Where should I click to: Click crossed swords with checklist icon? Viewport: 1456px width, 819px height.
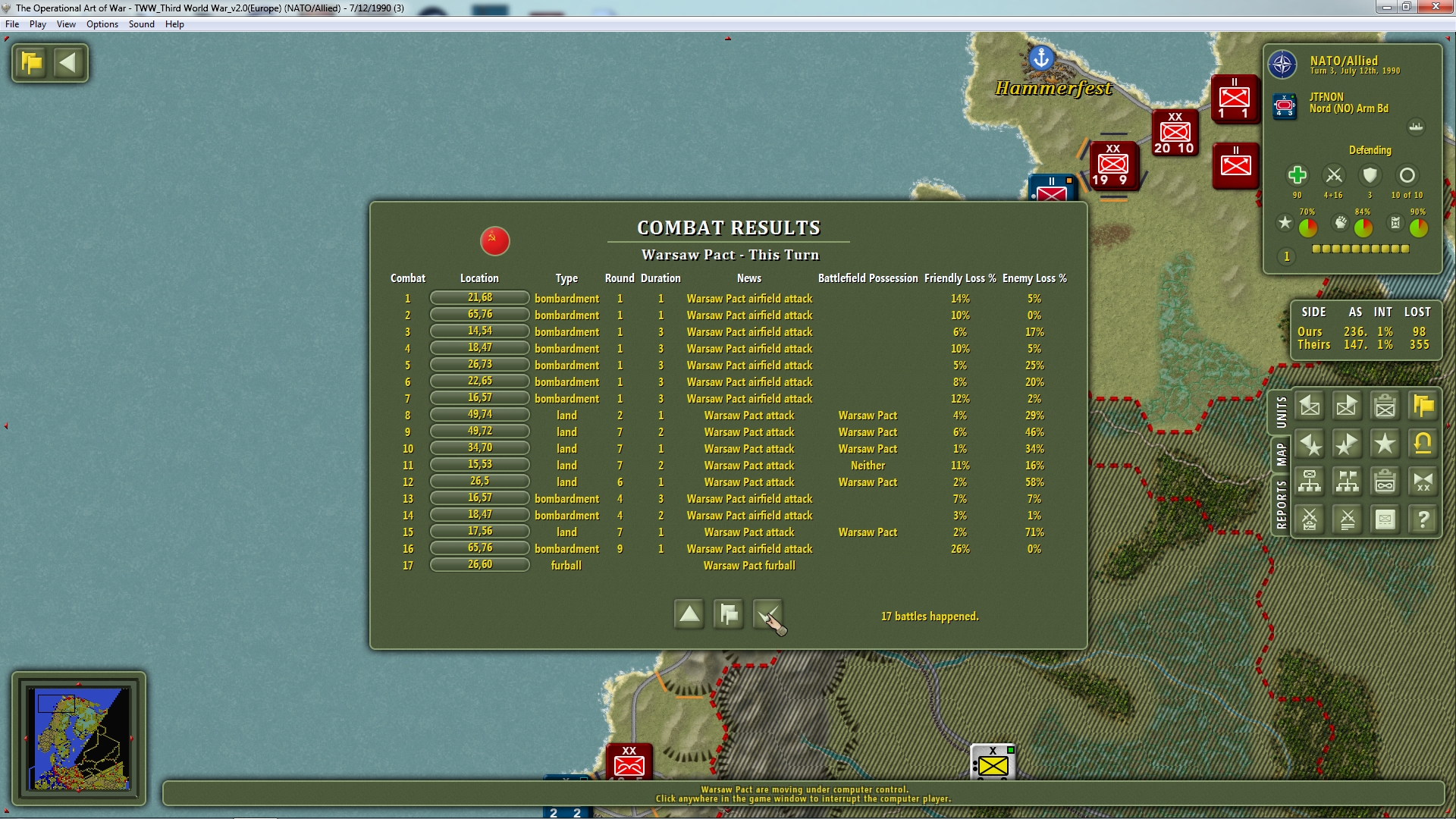1310,520
